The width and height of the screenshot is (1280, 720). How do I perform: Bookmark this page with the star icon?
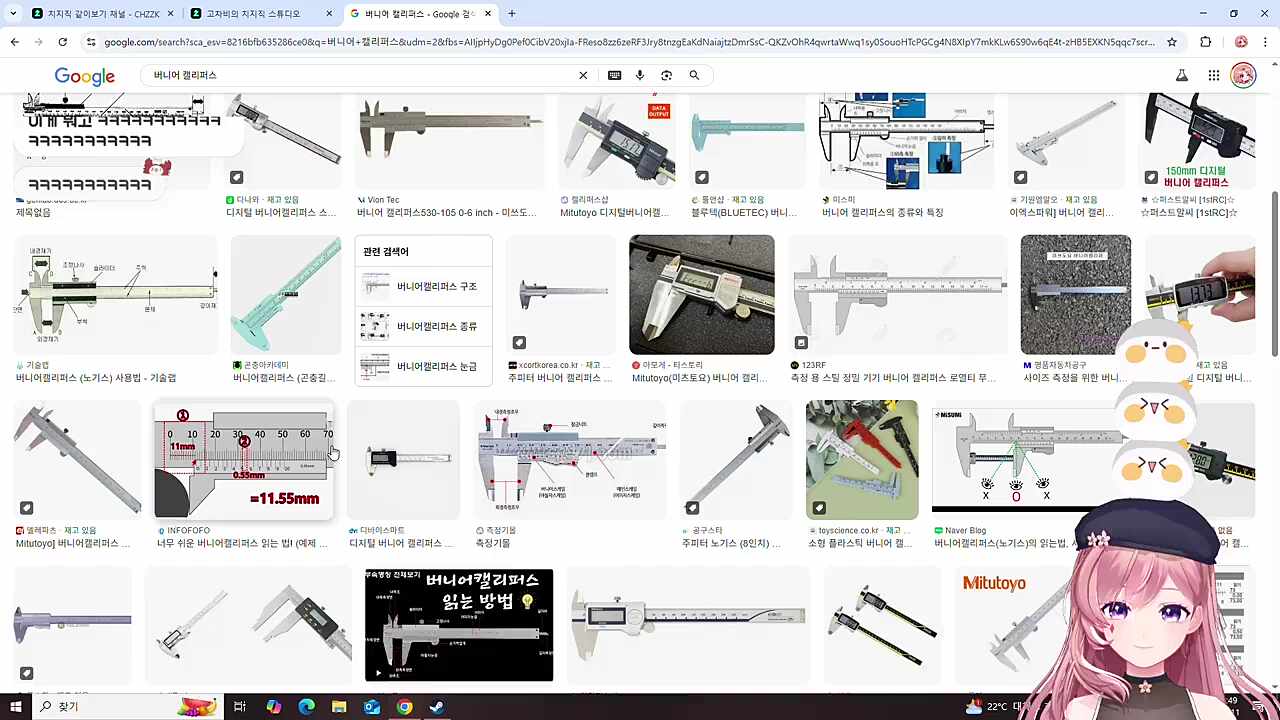point(1172,42)
